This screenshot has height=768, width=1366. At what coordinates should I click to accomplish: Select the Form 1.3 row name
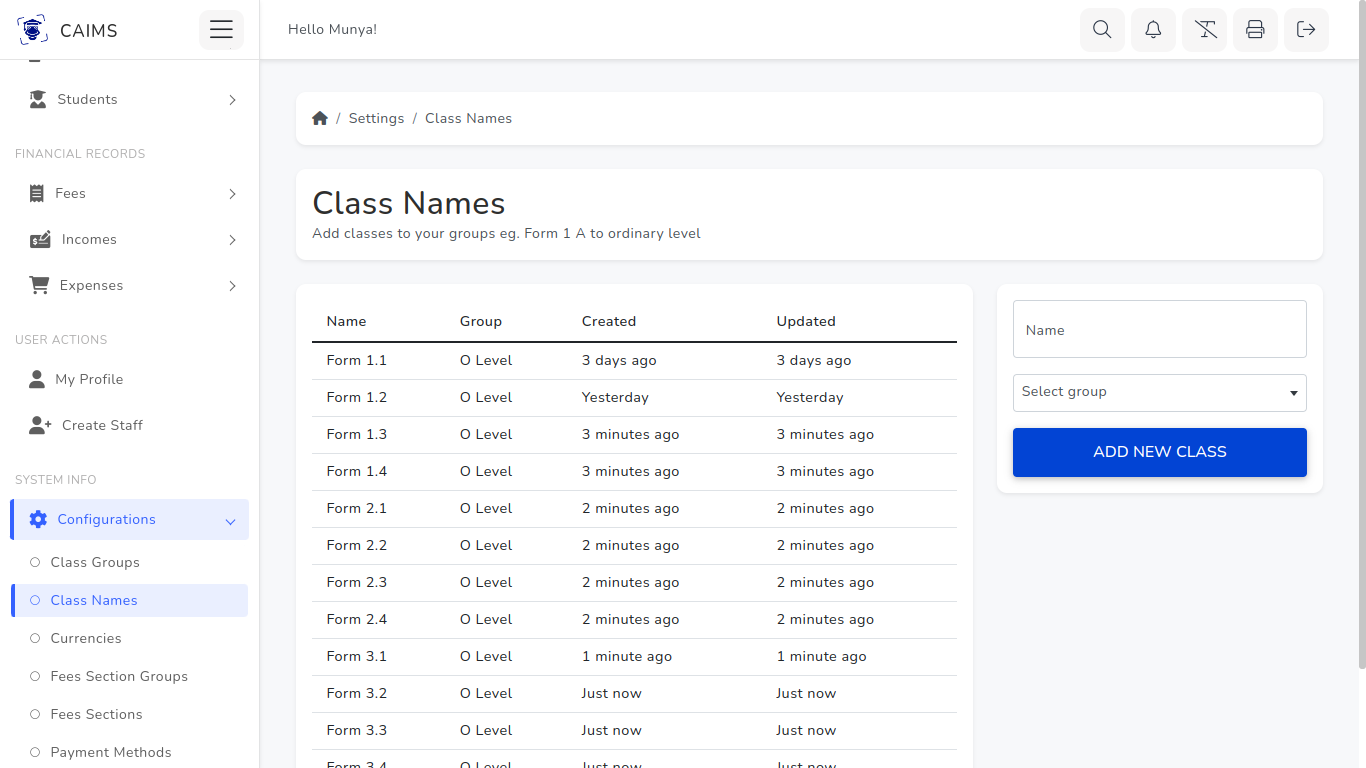(x=356, y=434)
